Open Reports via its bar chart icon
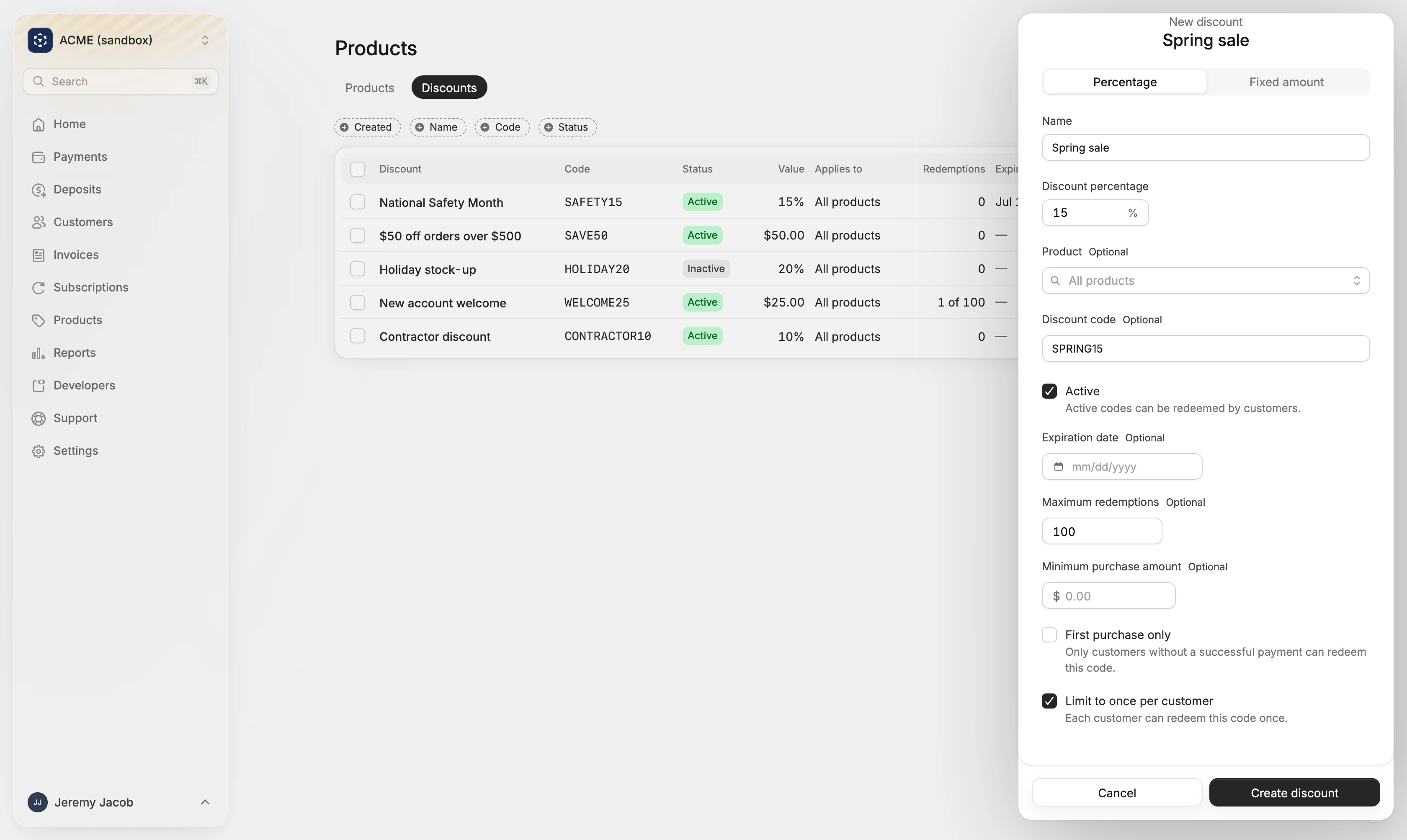Viewport: 1407px width, 840px height. coord(39,353)
